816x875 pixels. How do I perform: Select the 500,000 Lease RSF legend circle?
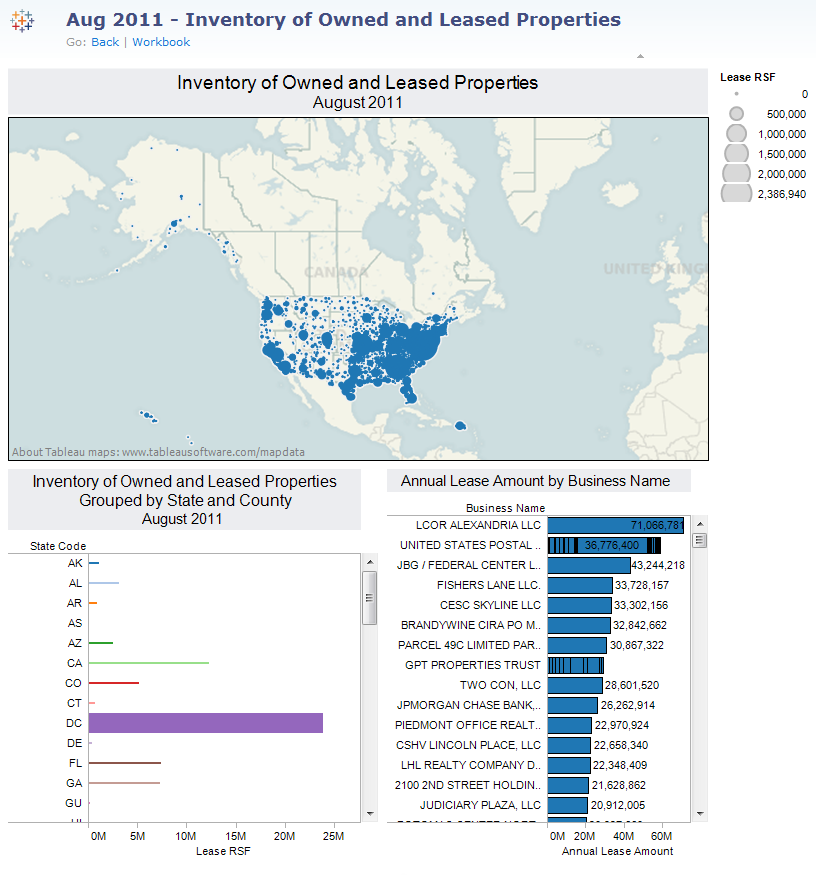[x=736, y=114]
